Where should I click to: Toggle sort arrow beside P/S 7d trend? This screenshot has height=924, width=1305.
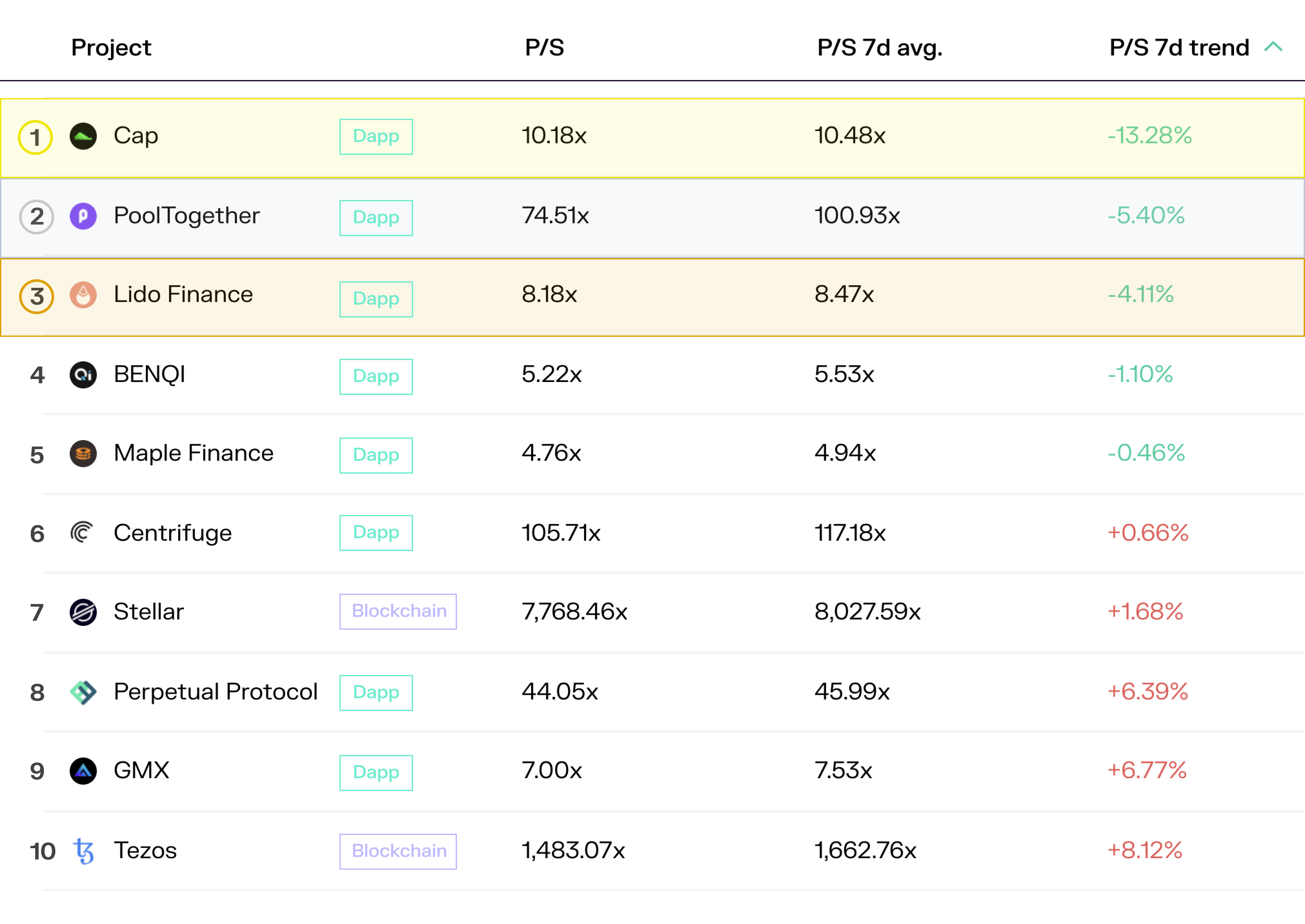pyautogui.click(x=1273, y=47)
